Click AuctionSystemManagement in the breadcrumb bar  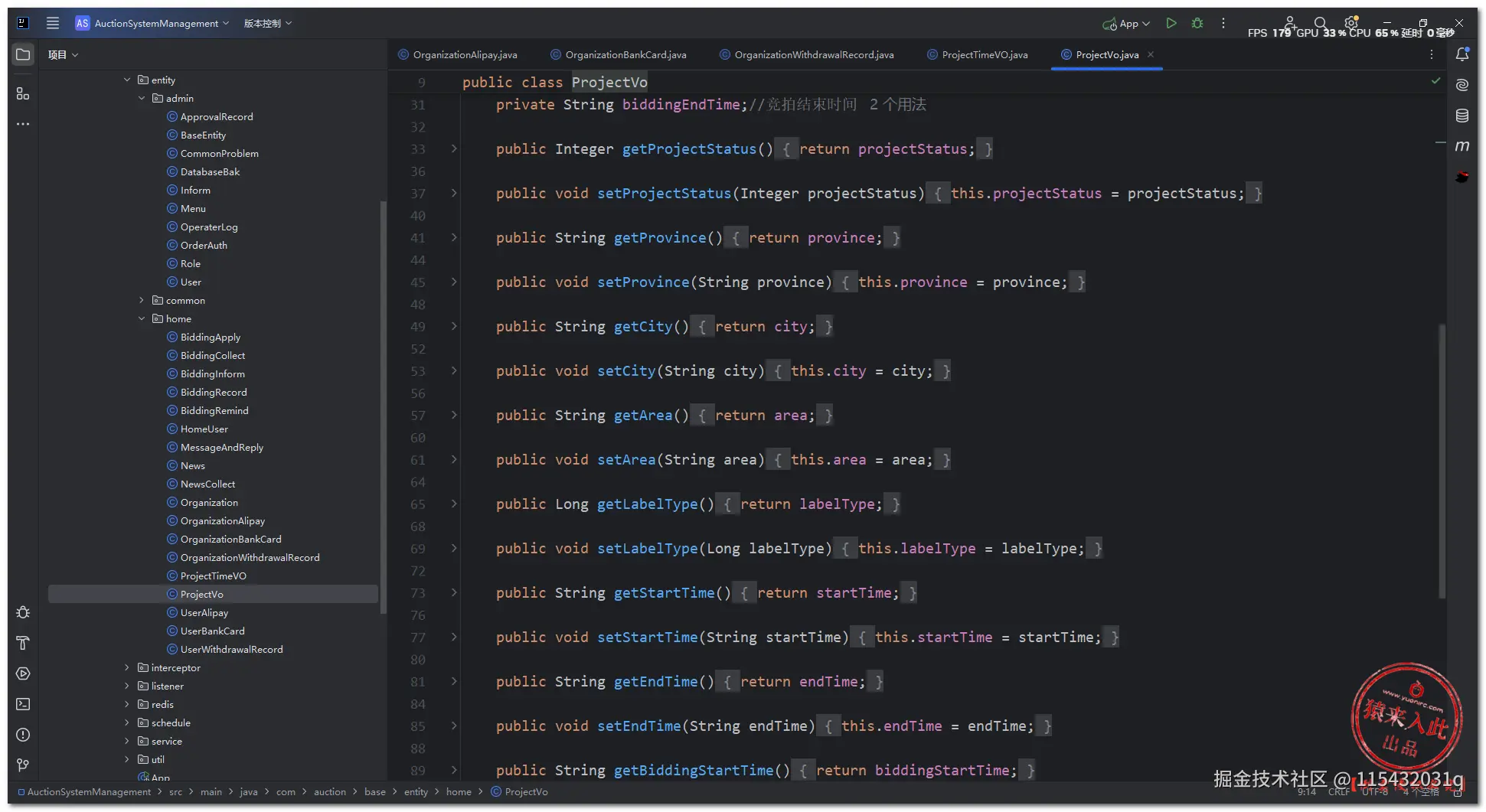89,791
